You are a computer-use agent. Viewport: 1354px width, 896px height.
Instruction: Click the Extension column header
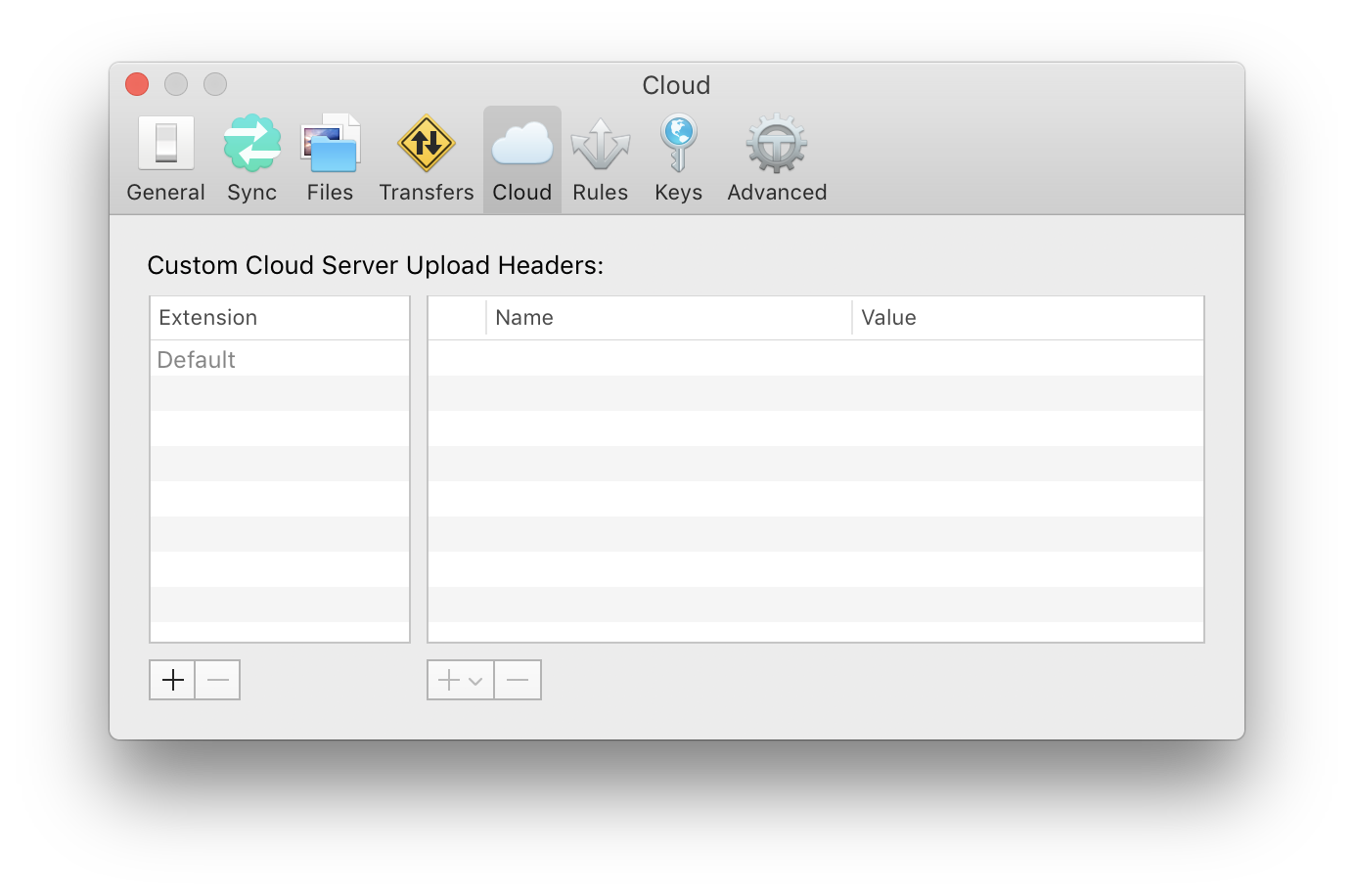coord(280,318)
